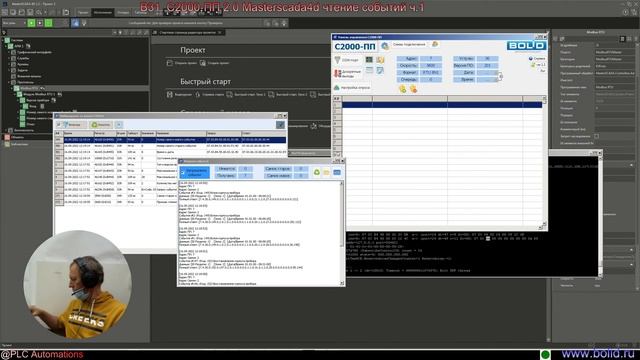The width and height of the screenshot is (640, 360).
Task: Click the yellow icon right of the dark monitor icon
Action: coord(380,60)
